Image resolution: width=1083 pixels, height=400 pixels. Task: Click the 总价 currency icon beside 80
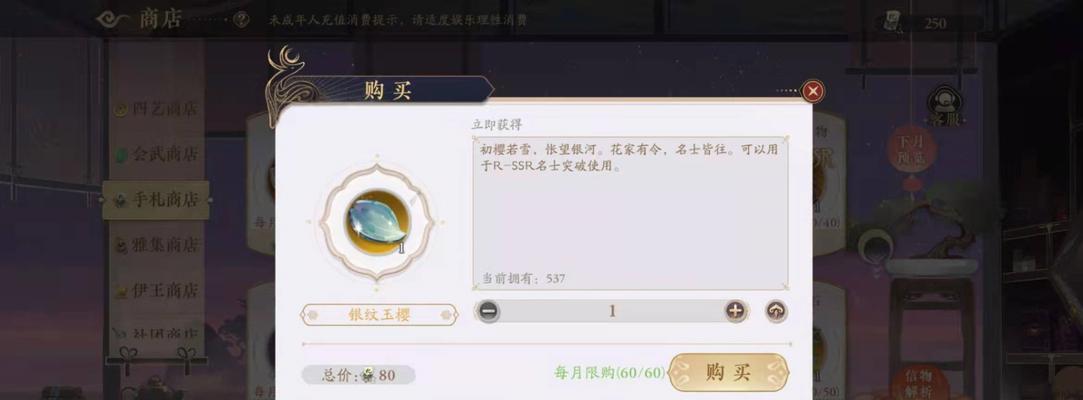(368, 375)
